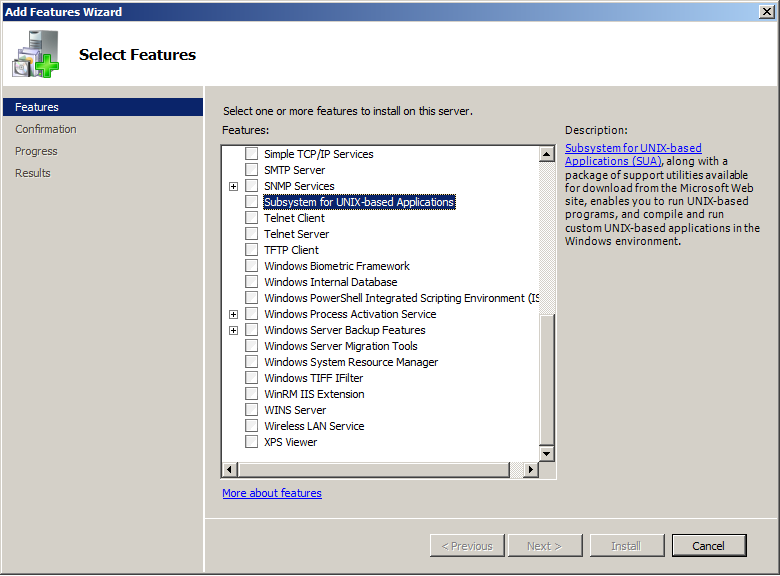Select the Windows Internal Database row text
Viewport: 780px width, 576px height.
(x=330, y=282)
